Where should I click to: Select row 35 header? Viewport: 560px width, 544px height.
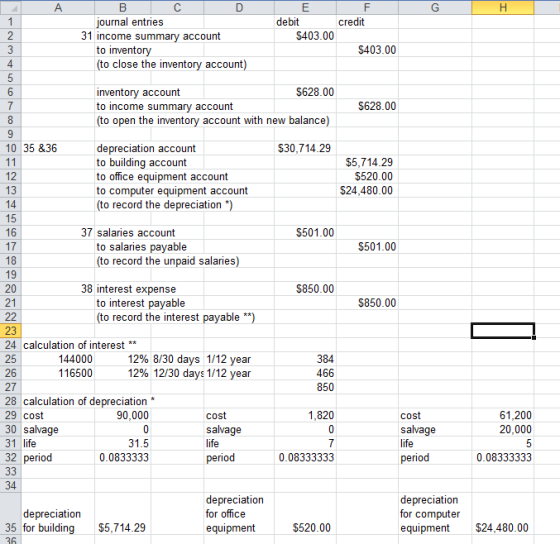click(x=11, y=514)
